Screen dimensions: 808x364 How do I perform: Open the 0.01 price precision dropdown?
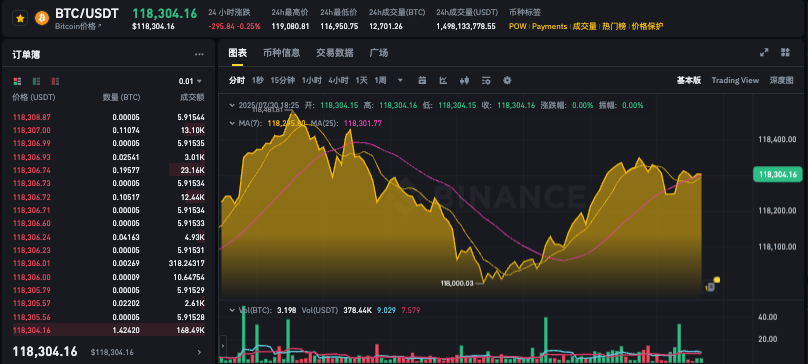190,81
